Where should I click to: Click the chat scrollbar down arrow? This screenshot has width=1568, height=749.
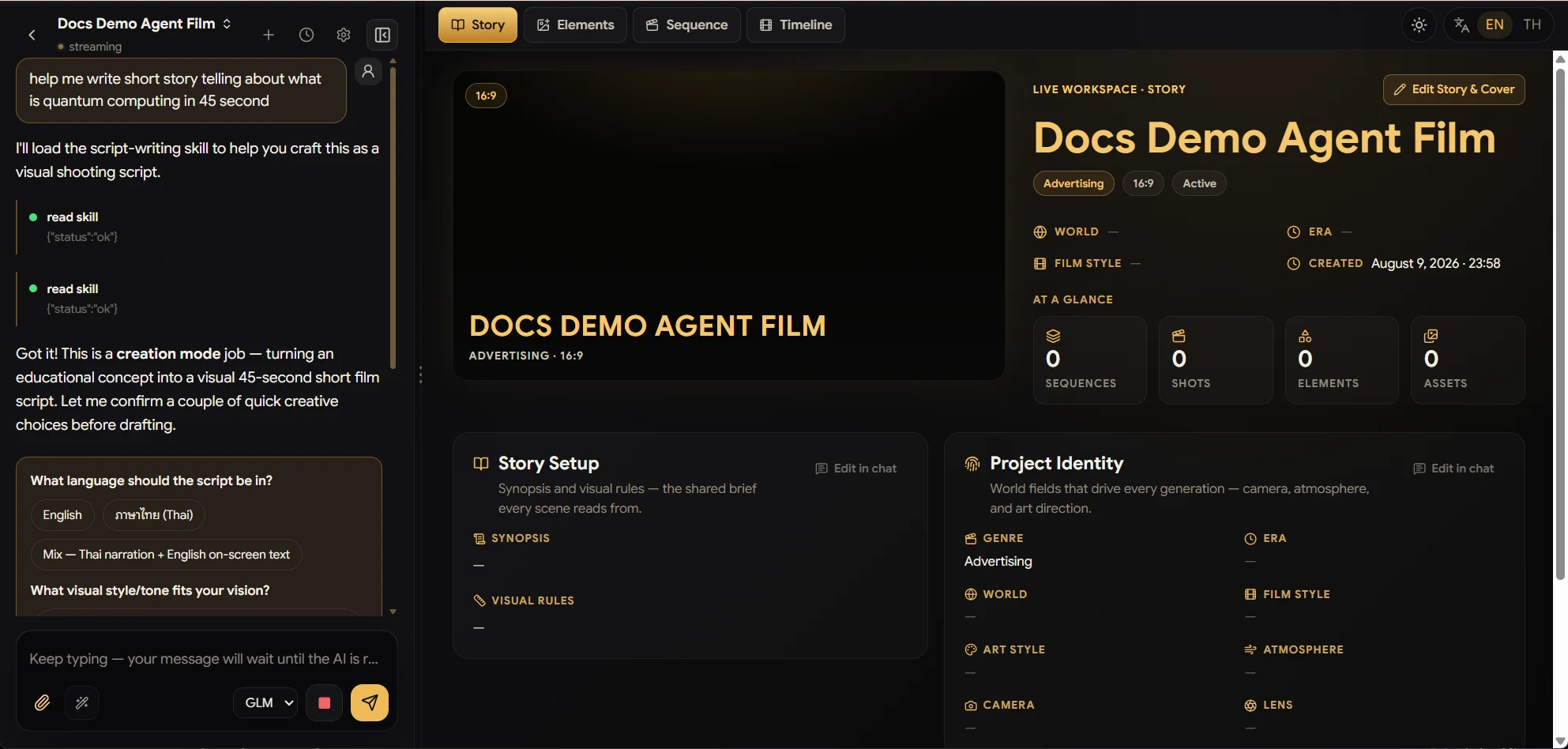[393, 612]
